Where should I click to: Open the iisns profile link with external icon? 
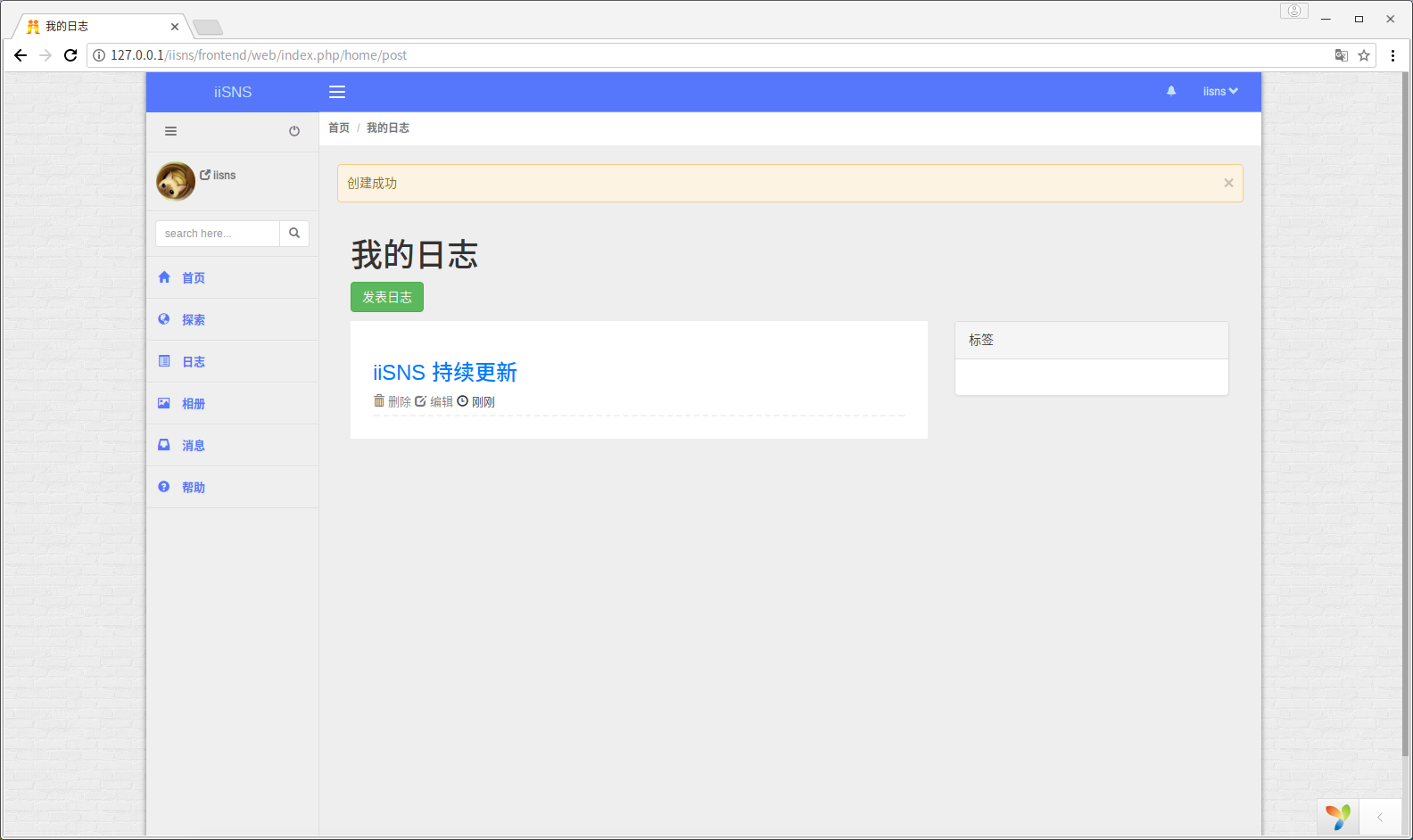click(218, 175)
